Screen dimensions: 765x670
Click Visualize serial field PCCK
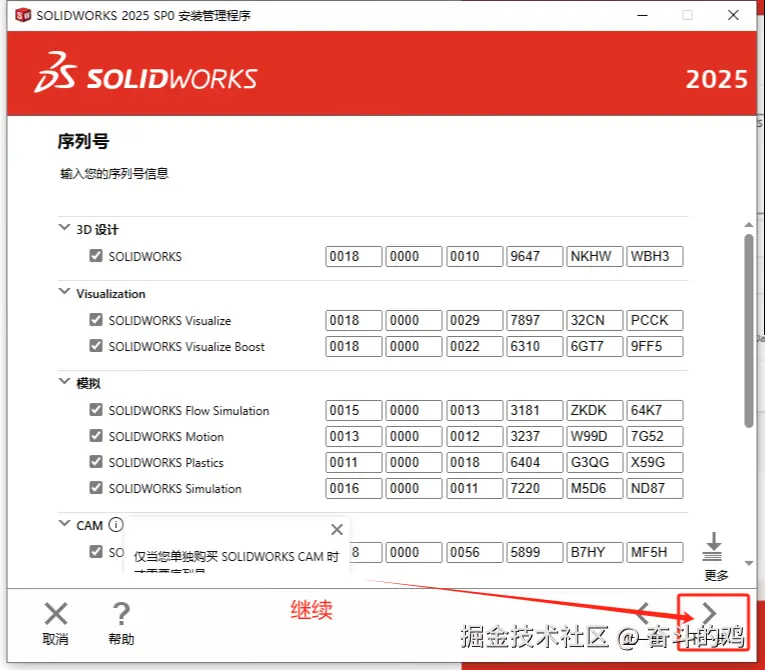[x=655, y=320]
